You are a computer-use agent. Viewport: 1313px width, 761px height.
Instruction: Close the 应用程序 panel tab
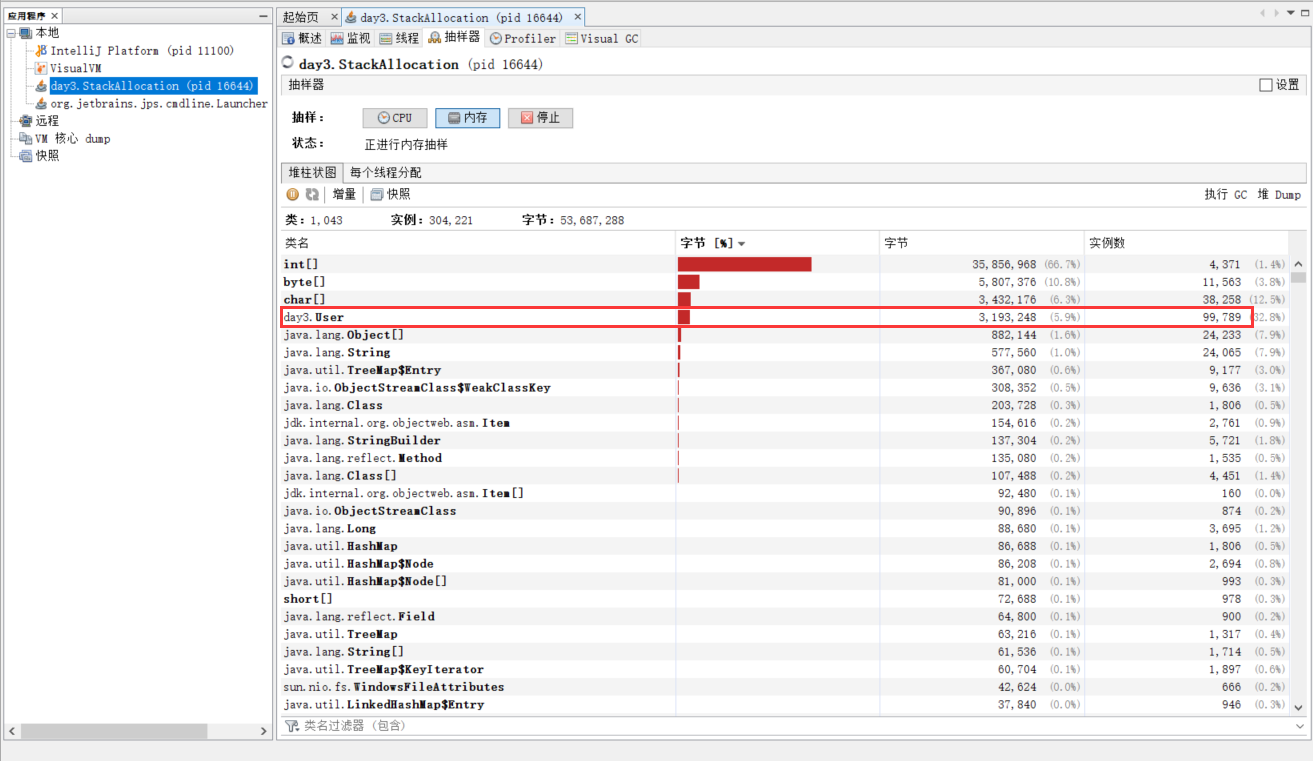(x=54, y=16)
